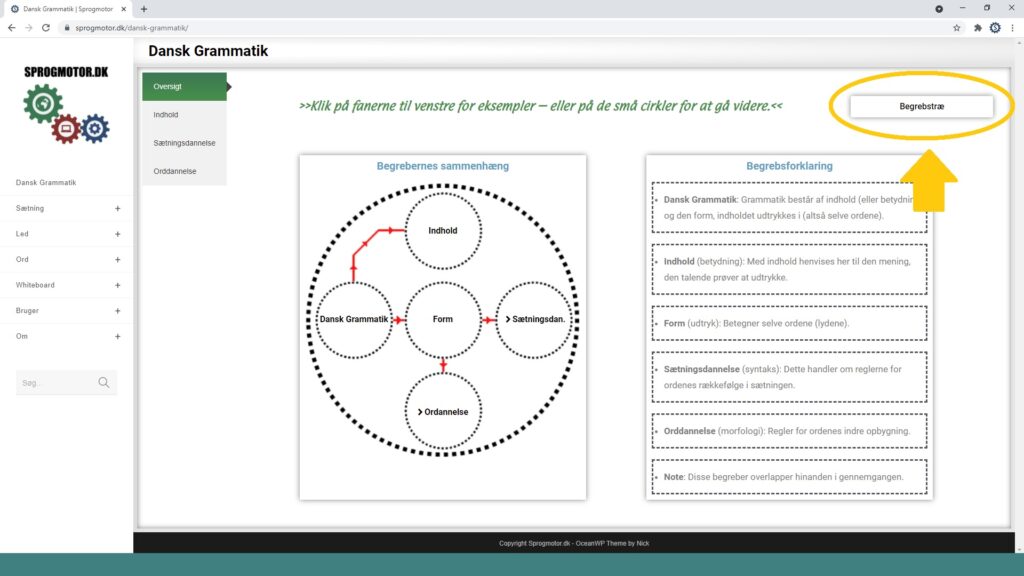The image size is (1024, 576).
Task: Reload the page with the refresh icon
Action: point(46,28)
